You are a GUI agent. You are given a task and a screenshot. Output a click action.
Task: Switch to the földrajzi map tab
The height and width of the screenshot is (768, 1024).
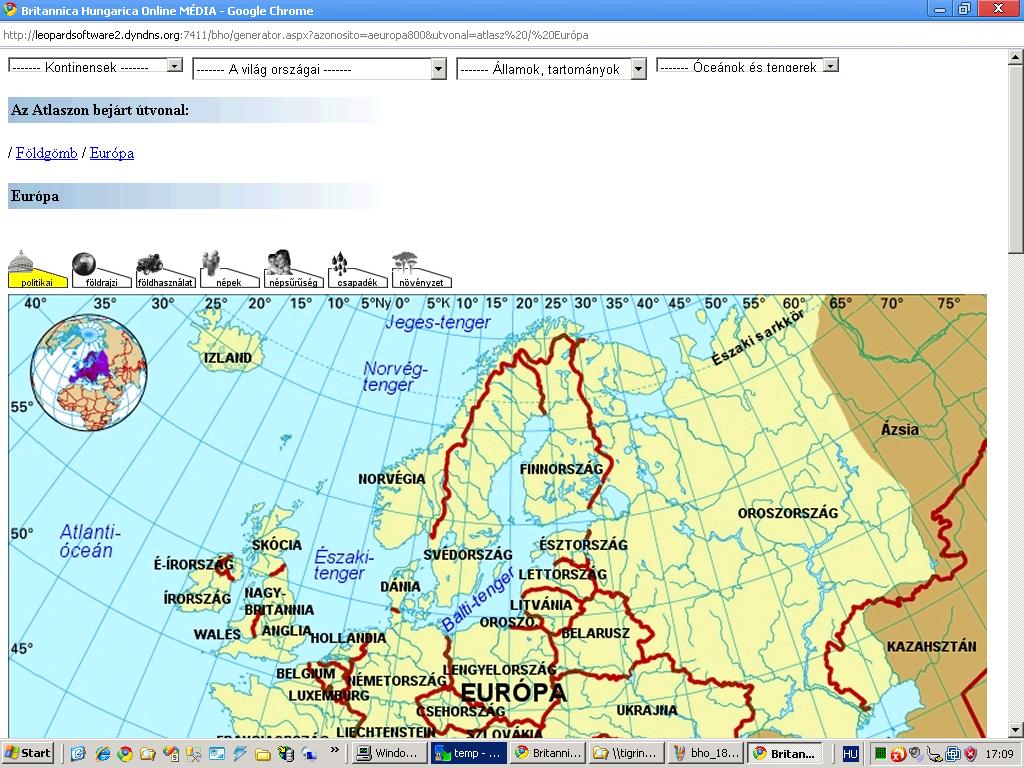101,270
